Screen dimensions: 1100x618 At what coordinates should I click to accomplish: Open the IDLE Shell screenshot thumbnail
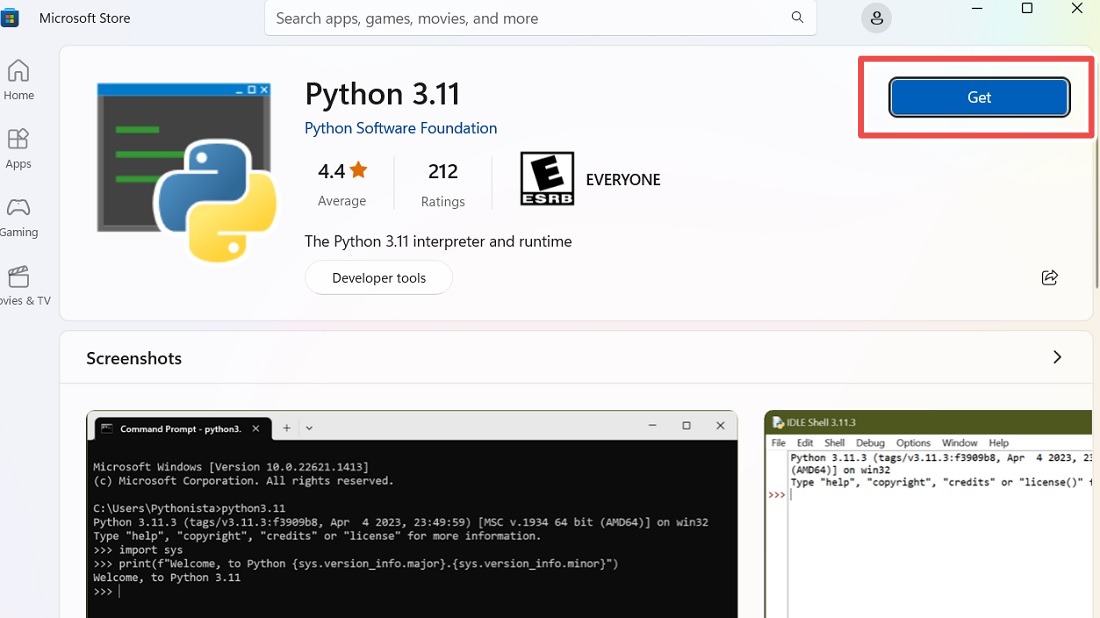pos(930,510)
